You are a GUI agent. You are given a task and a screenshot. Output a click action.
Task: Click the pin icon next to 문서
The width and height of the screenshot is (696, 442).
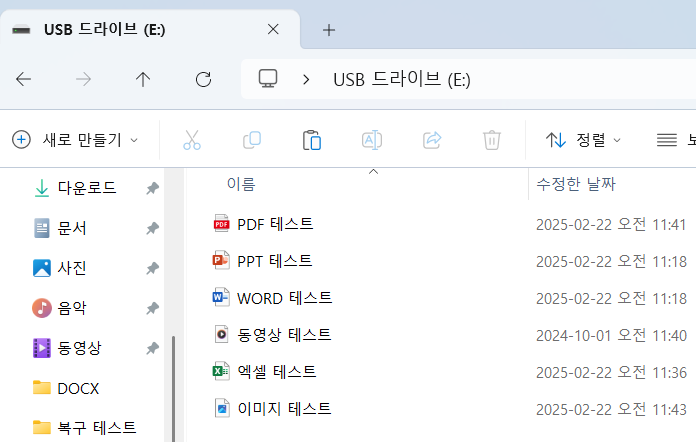point(152,228)
